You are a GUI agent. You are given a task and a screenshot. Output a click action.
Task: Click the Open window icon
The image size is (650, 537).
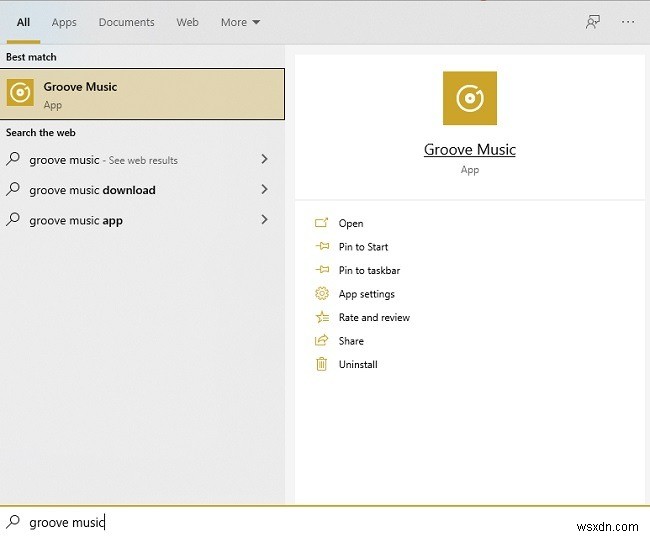point(321,223)
